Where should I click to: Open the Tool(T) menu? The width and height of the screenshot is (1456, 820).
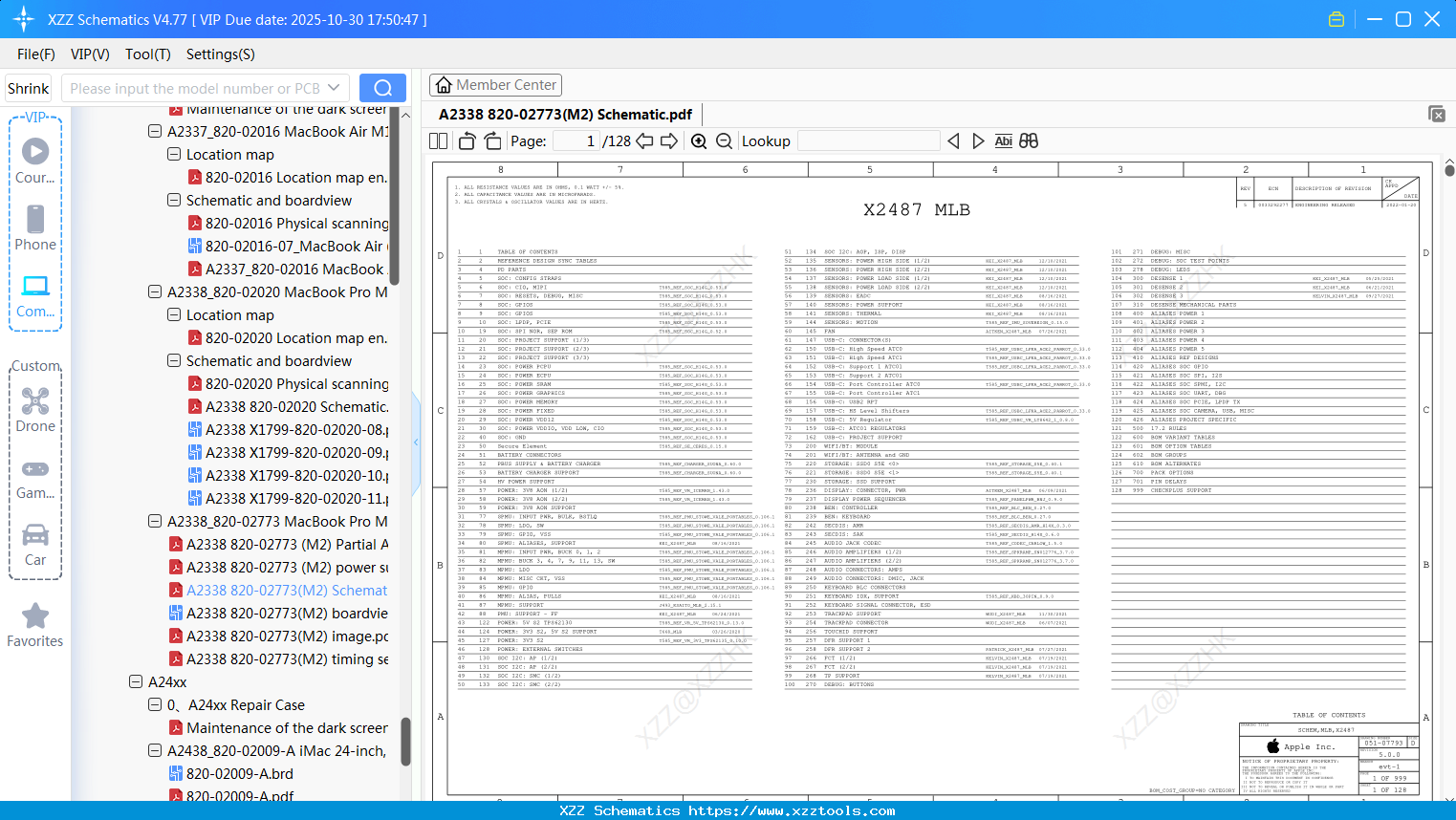(x=148, y=54)
